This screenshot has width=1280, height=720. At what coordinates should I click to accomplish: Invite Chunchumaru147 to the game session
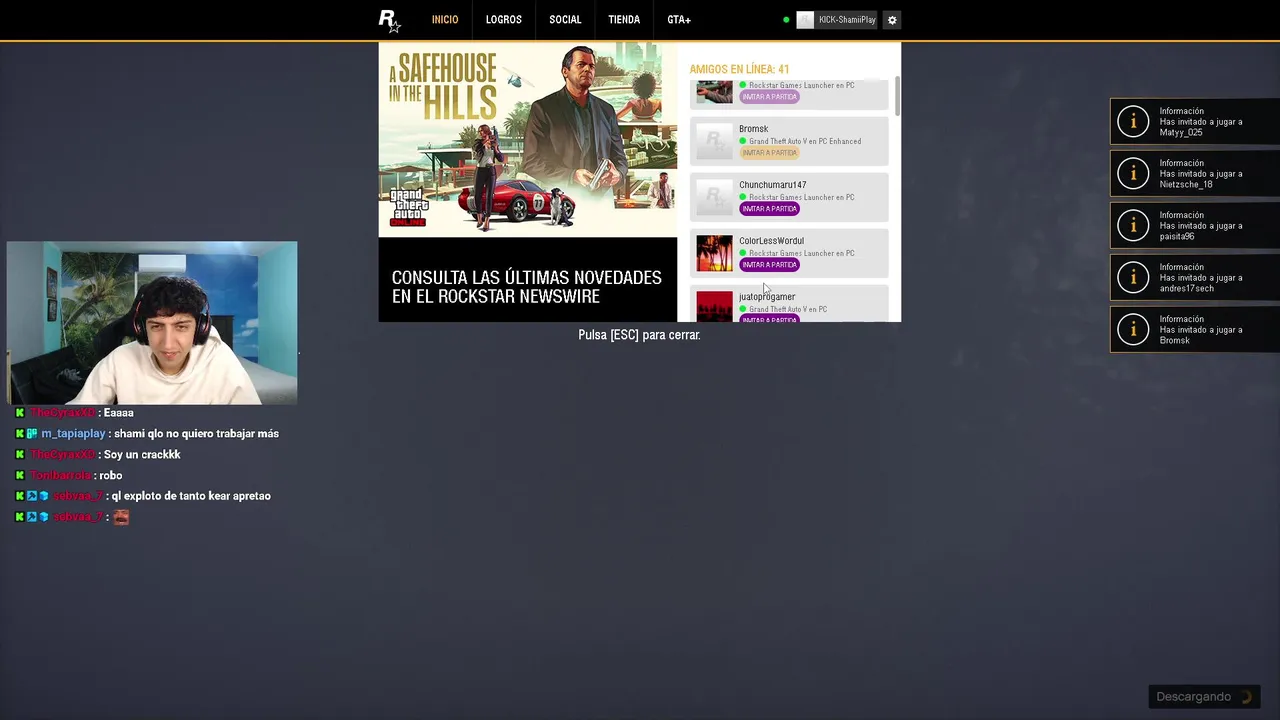[x=769, y=209]
